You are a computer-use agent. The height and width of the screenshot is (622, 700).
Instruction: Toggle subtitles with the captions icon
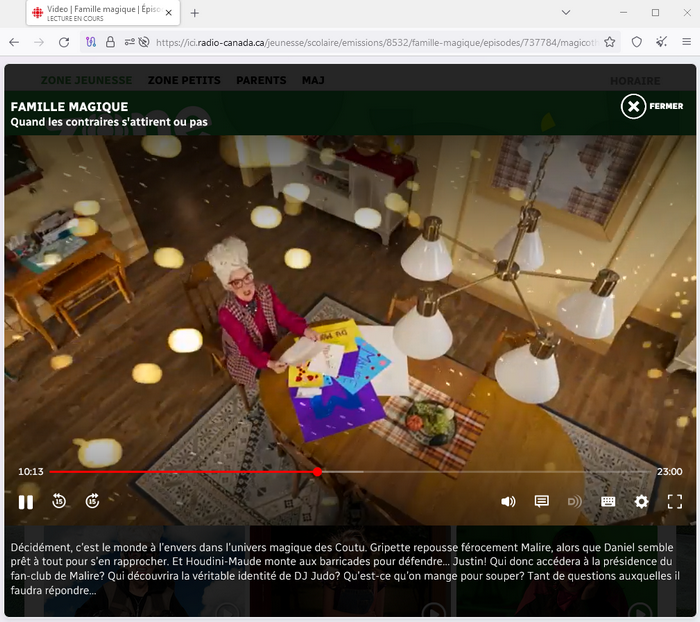pyautogui.click(x=541, y=502)
